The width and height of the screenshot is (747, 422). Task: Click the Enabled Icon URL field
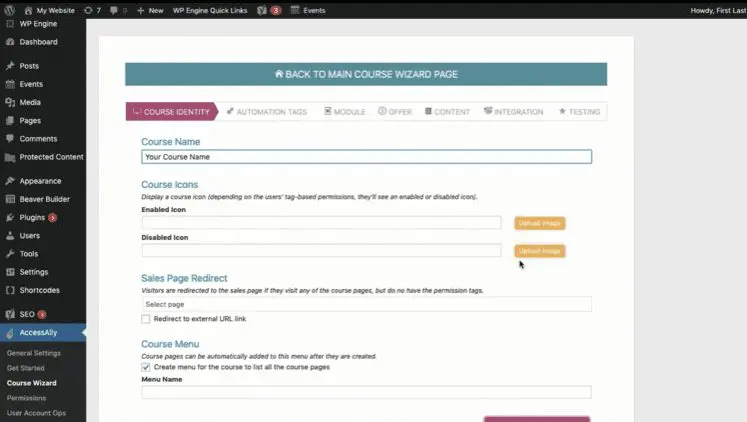coord(321,222)
